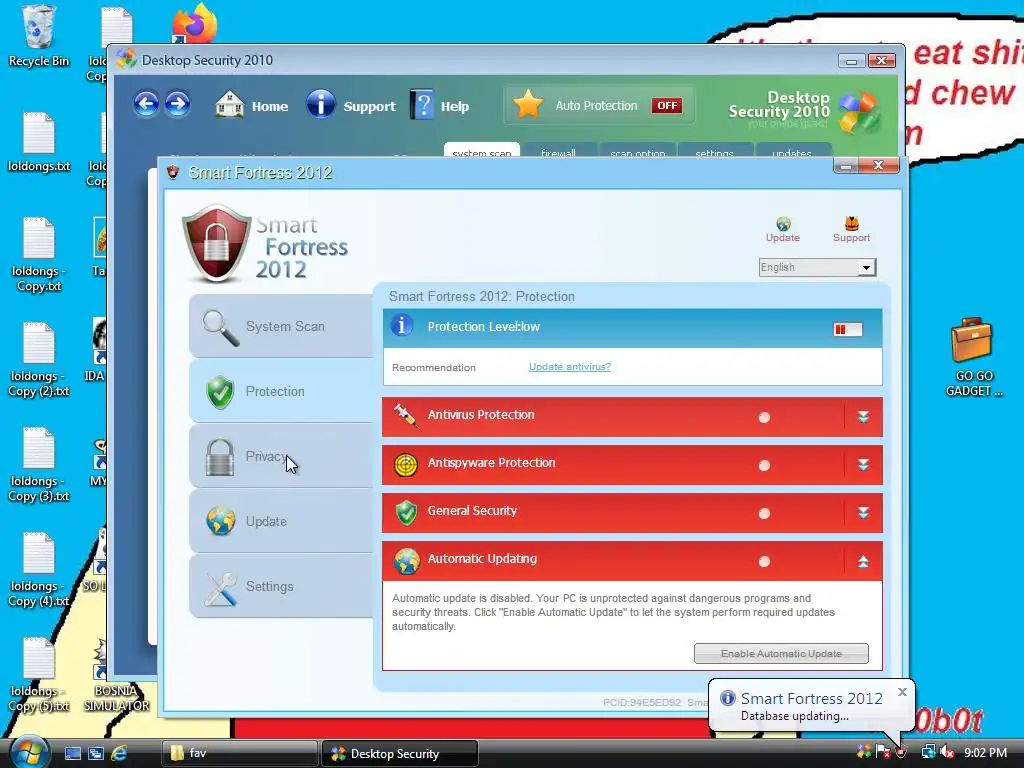Expand the General Security section

pos(863,513)
